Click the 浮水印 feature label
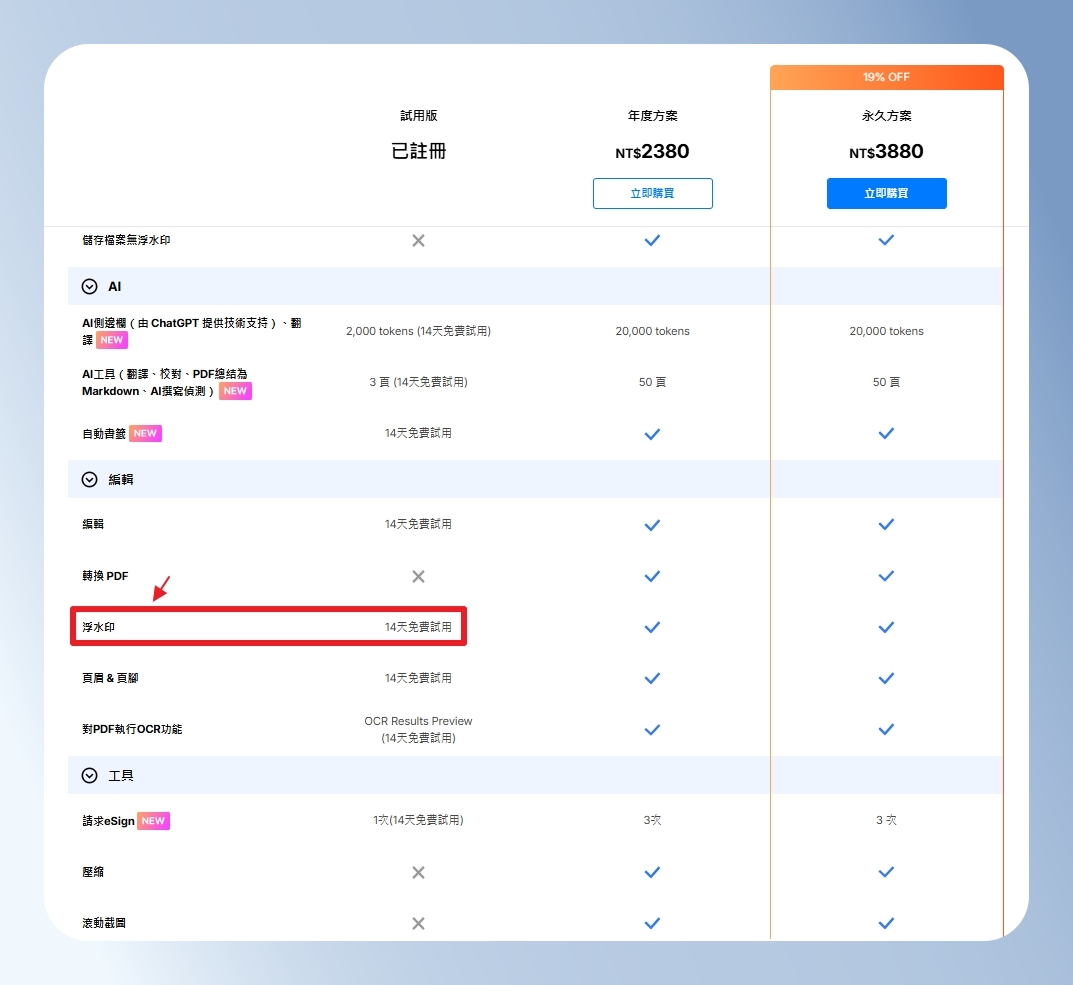Screen dimensions: 1073x985 tap(99, 627)
